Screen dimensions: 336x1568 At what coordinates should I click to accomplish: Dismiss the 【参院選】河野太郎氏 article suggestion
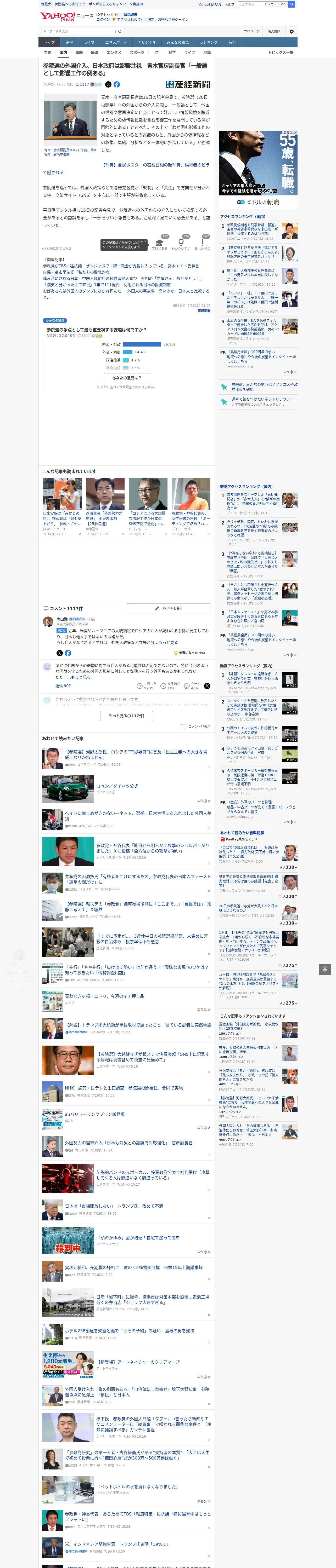point(209,766)
